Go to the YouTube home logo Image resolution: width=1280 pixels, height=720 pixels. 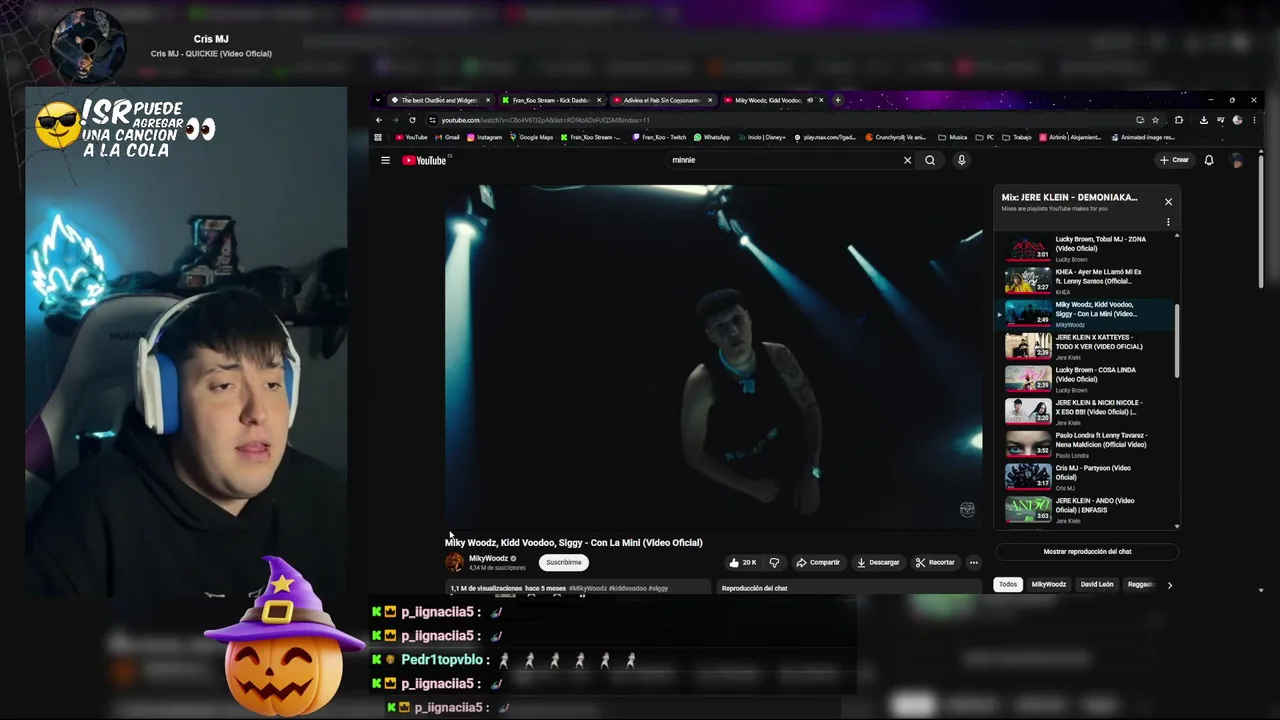point(426,160)
